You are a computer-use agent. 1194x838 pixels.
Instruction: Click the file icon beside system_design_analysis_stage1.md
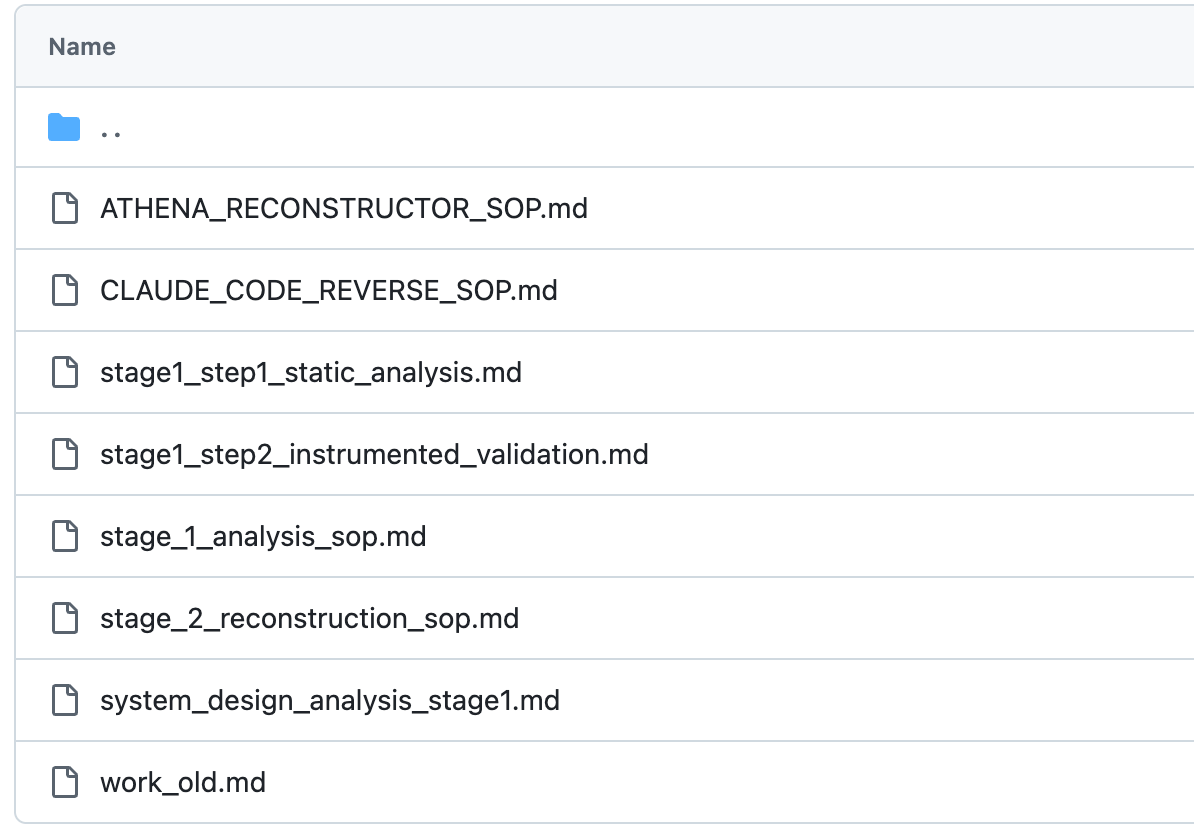(65, 700)
